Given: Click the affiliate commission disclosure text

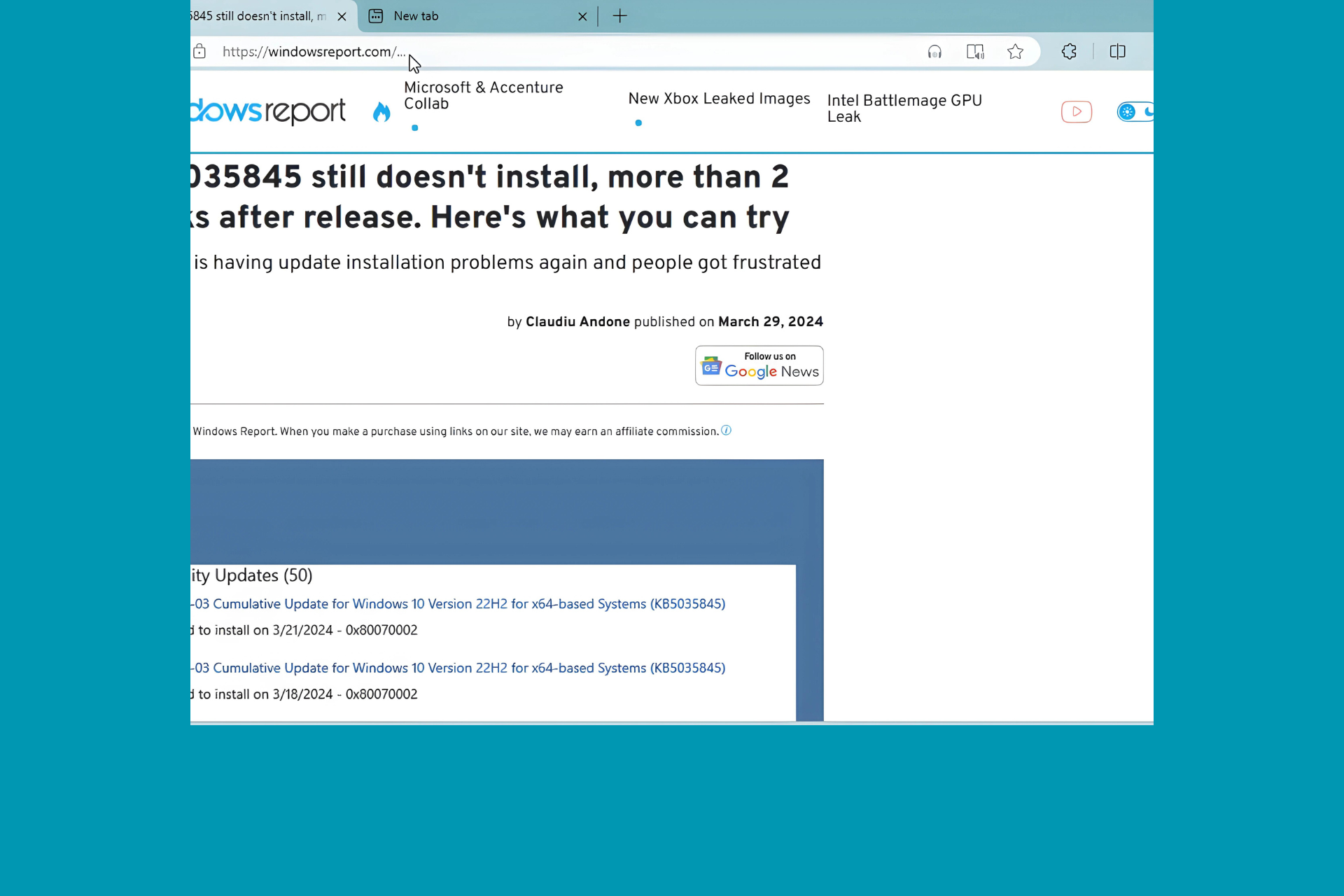Looking at the screenshot, I should [456, 431].
